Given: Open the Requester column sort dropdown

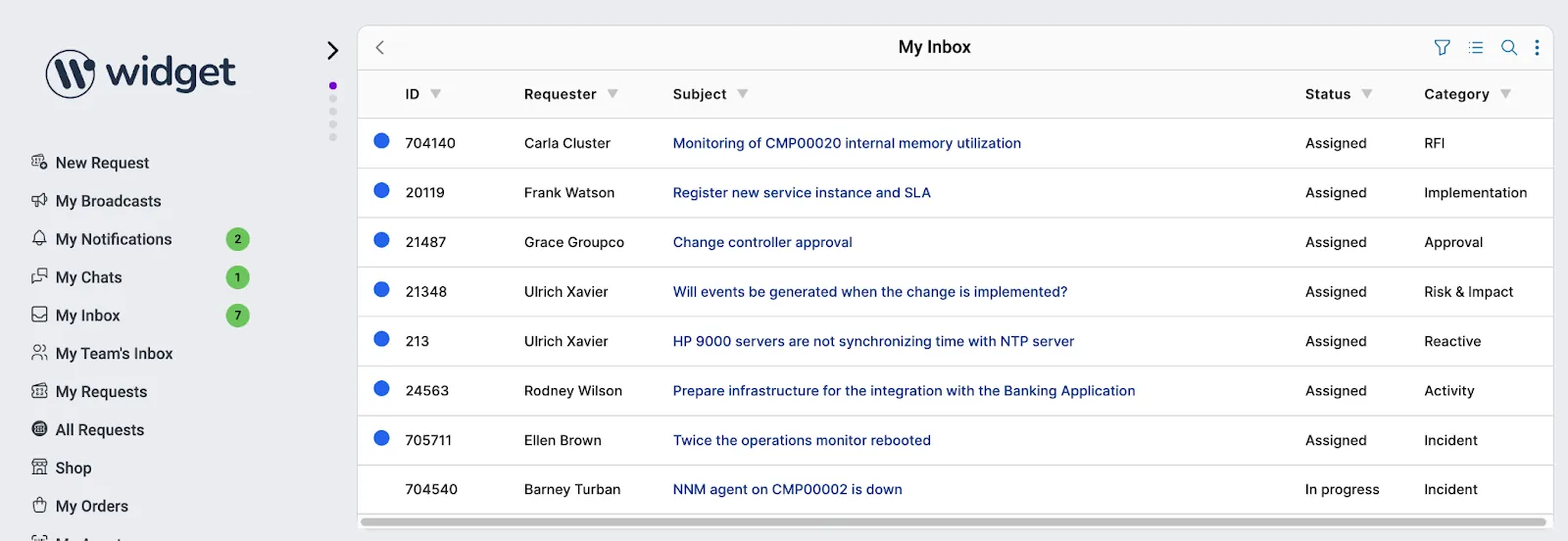Looking at the screenshot, I should [x=612, y=94].
